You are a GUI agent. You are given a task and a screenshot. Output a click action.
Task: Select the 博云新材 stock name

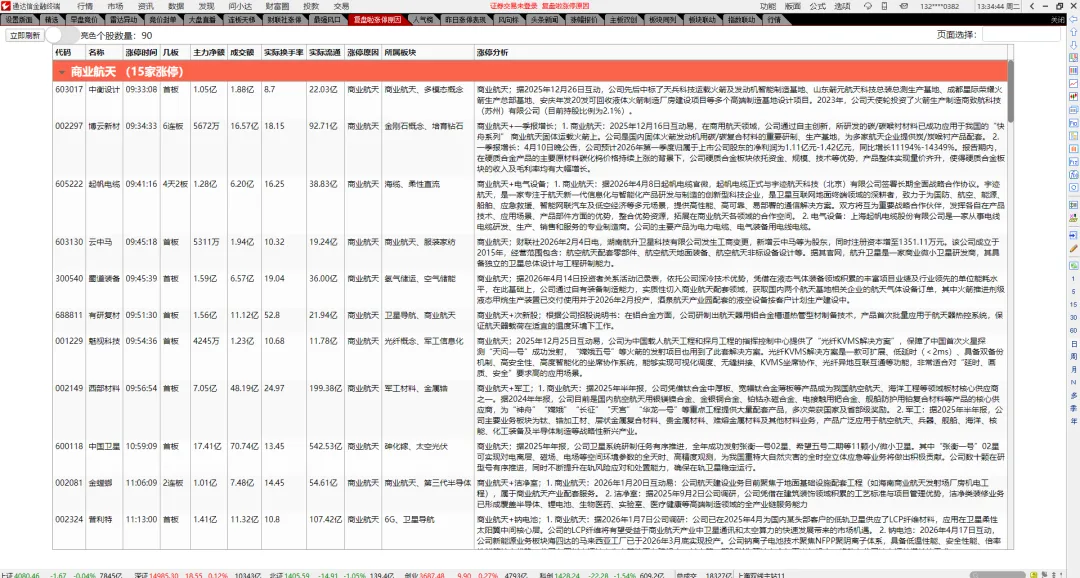pos(104,126)
